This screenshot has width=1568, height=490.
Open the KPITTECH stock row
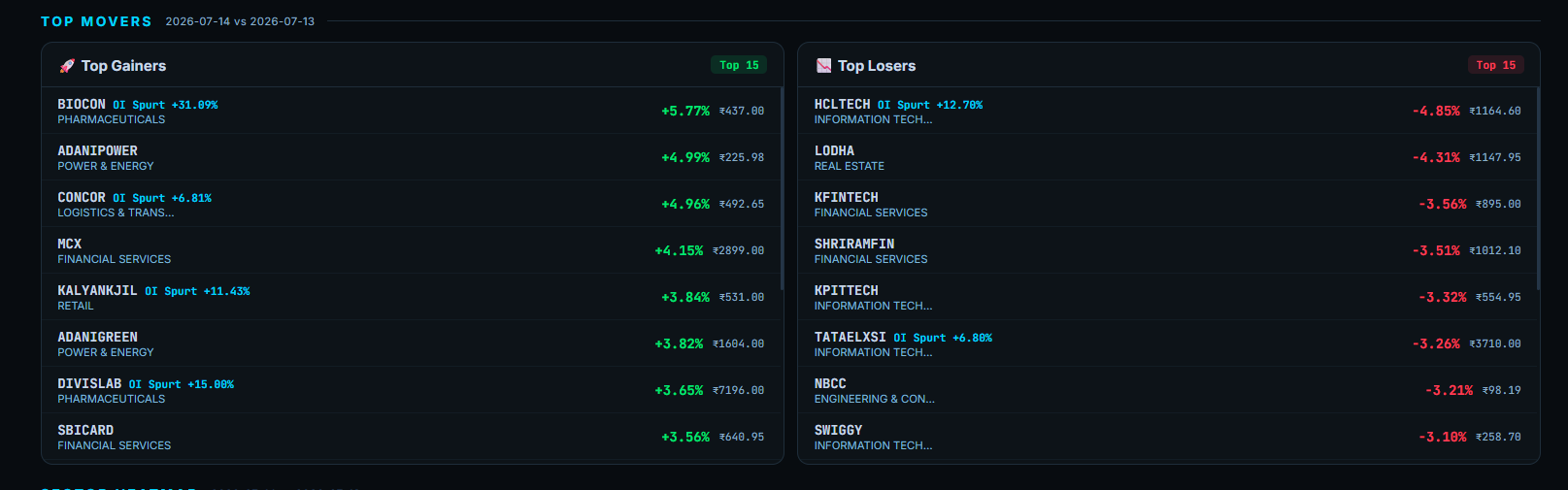point(1168,297)
